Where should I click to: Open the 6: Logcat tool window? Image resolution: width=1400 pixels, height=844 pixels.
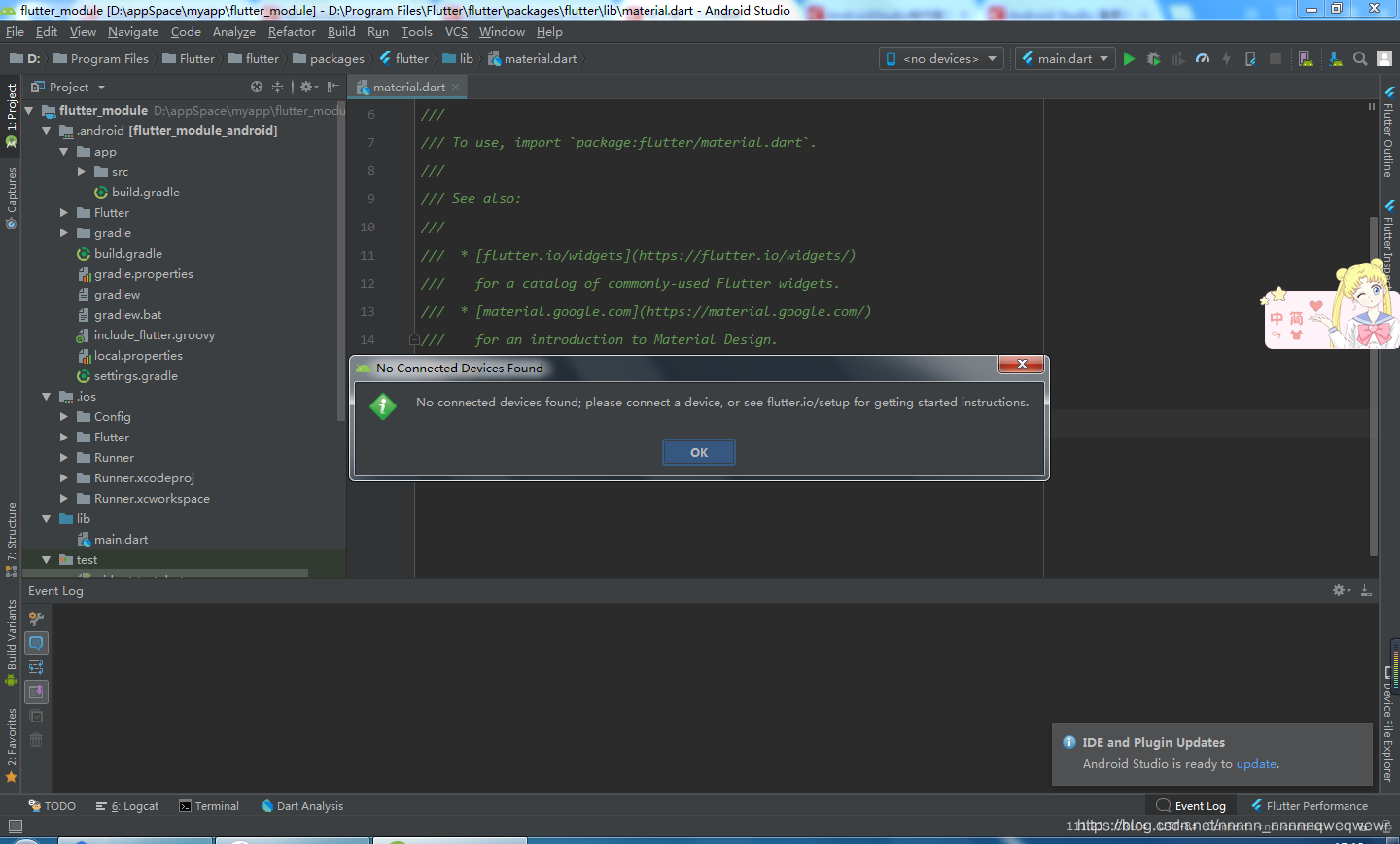coord(127,806)
